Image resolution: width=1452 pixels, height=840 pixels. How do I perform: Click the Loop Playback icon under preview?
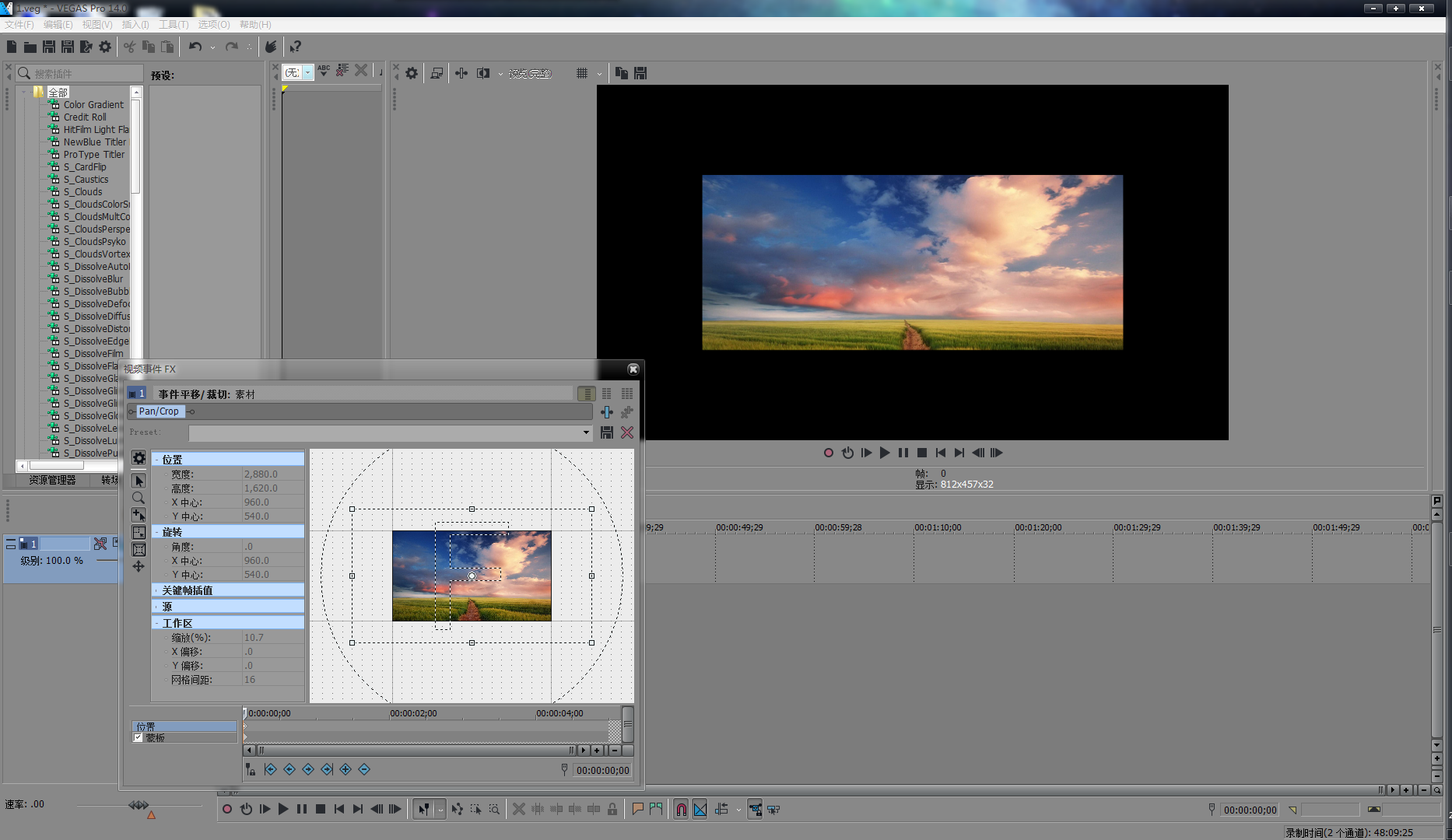[847, 453]
